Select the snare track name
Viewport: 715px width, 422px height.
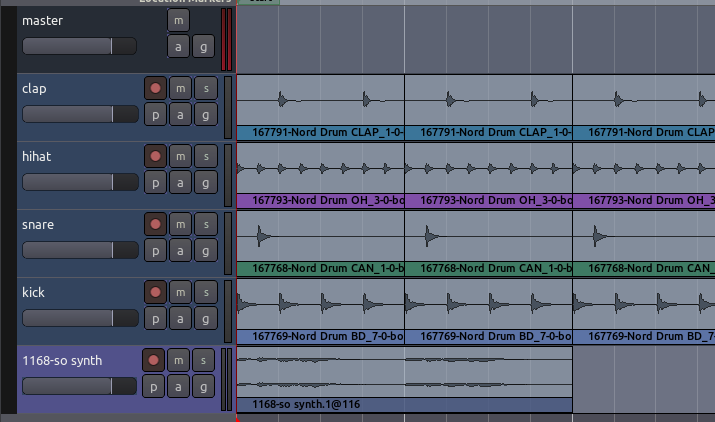pyautogui.click(x=38, y=224)
